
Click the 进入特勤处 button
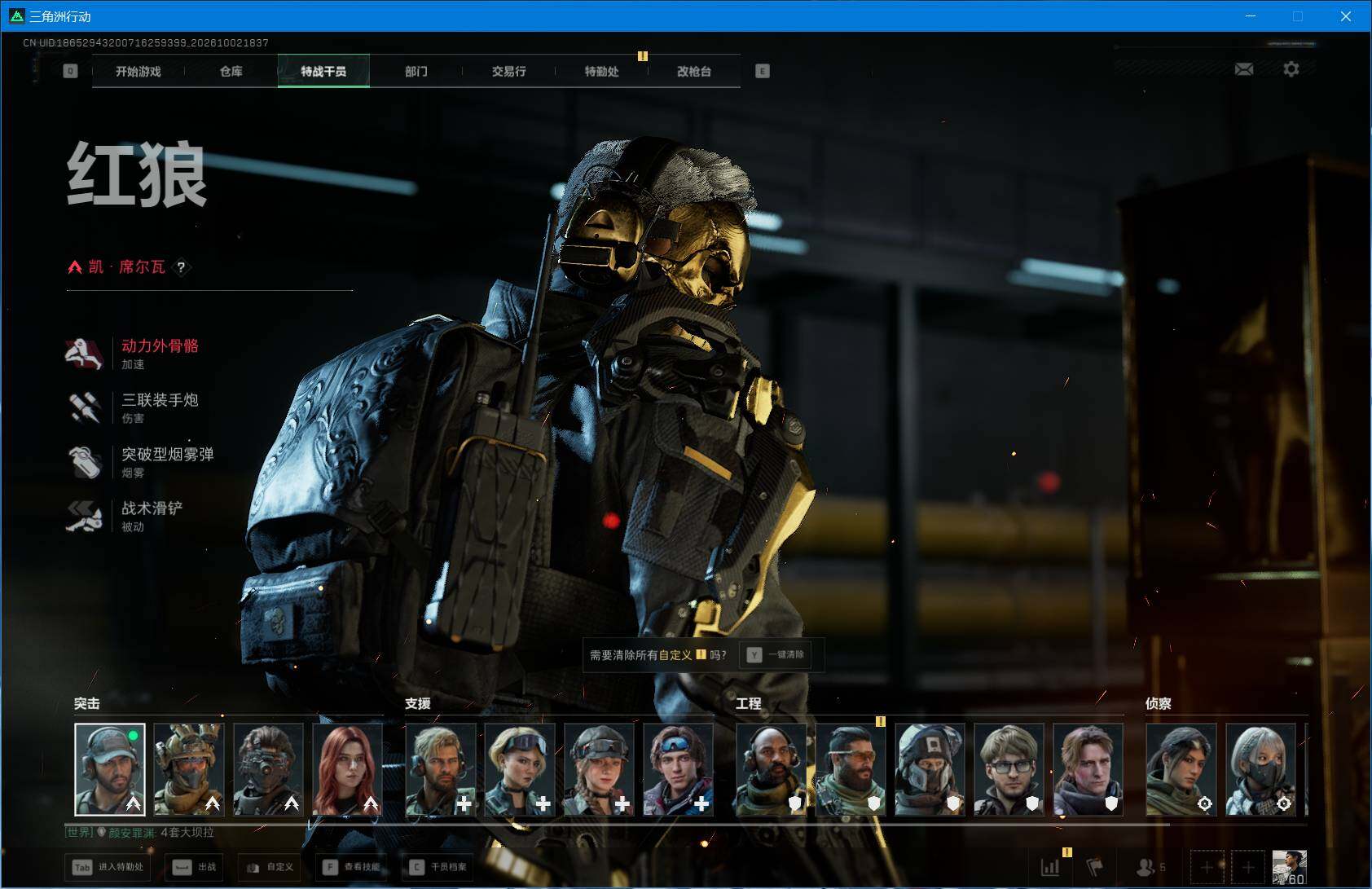(109, 867)
